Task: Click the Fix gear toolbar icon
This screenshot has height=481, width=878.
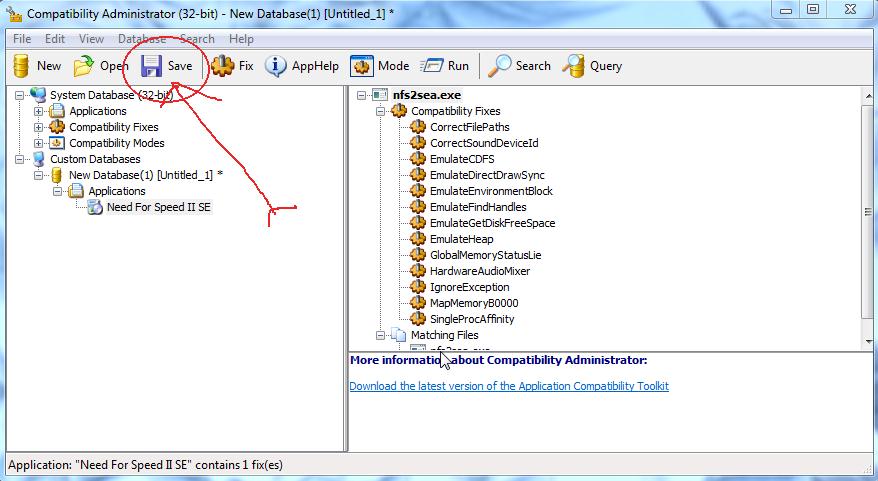Action: (222, 66)
